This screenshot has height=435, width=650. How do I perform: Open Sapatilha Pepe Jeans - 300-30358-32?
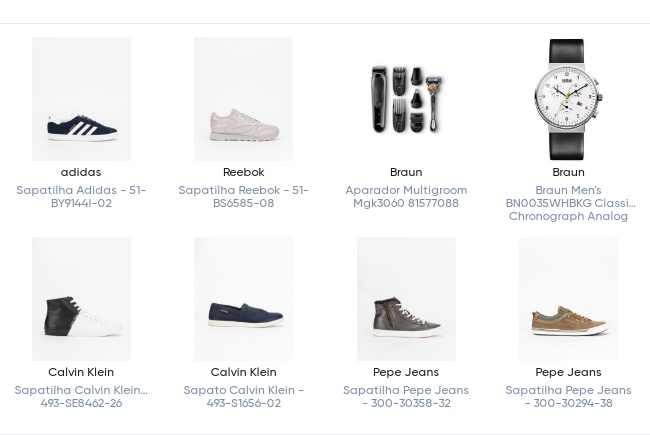click(406, 397)
